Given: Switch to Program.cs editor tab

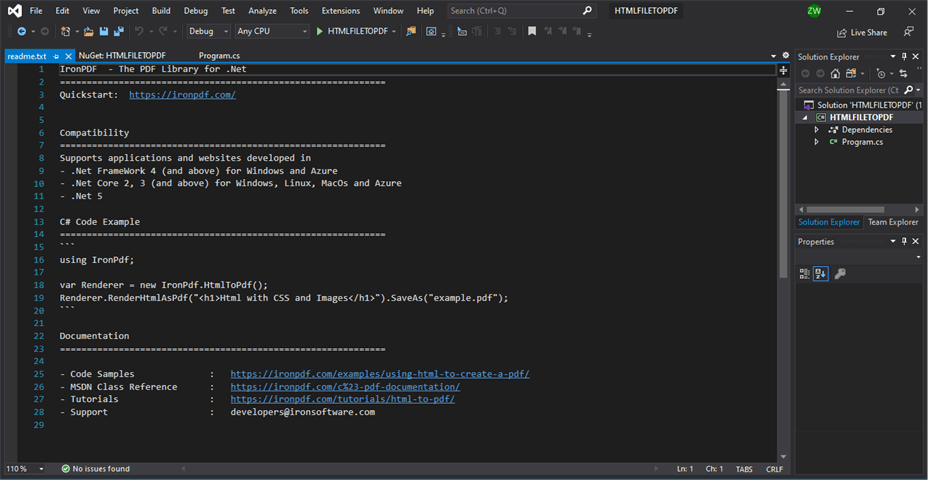Looking at the screenshot, I should (x=219, y=56).
